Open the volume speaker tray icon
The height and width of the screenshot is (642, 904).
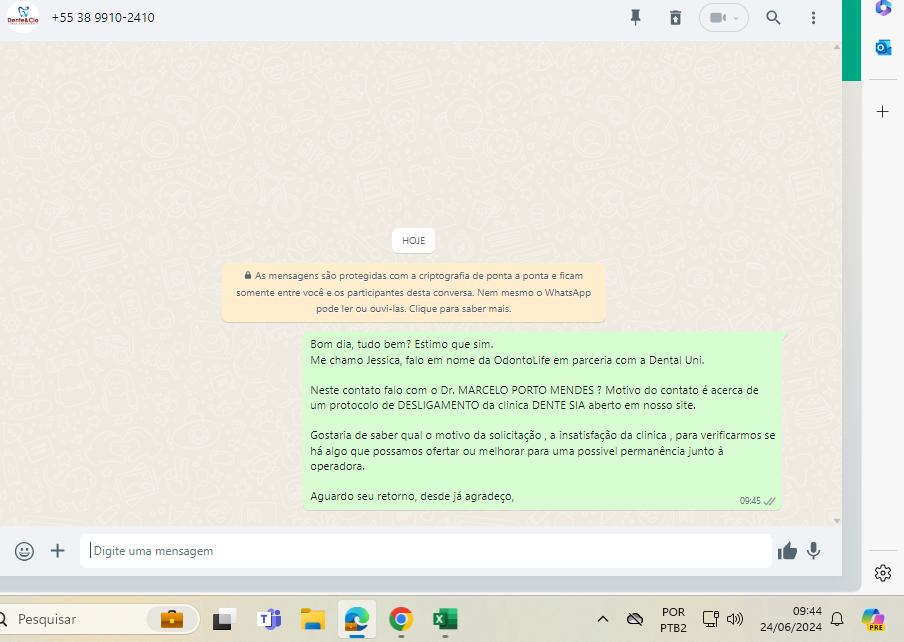tap(734, 620)
